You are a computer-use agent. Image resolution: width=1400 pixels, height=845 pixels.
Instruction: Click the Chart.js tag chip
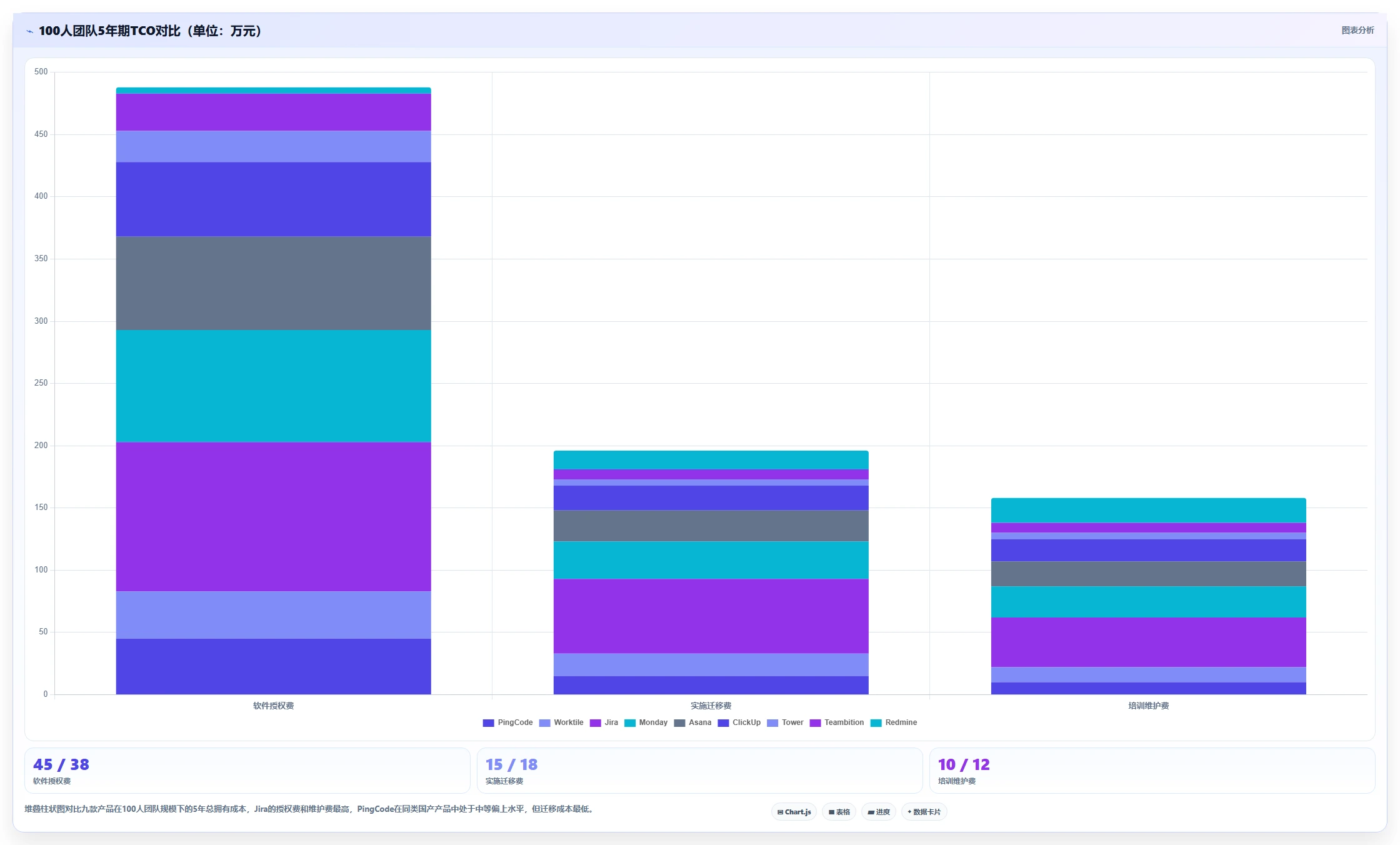[x=794, y=812]
